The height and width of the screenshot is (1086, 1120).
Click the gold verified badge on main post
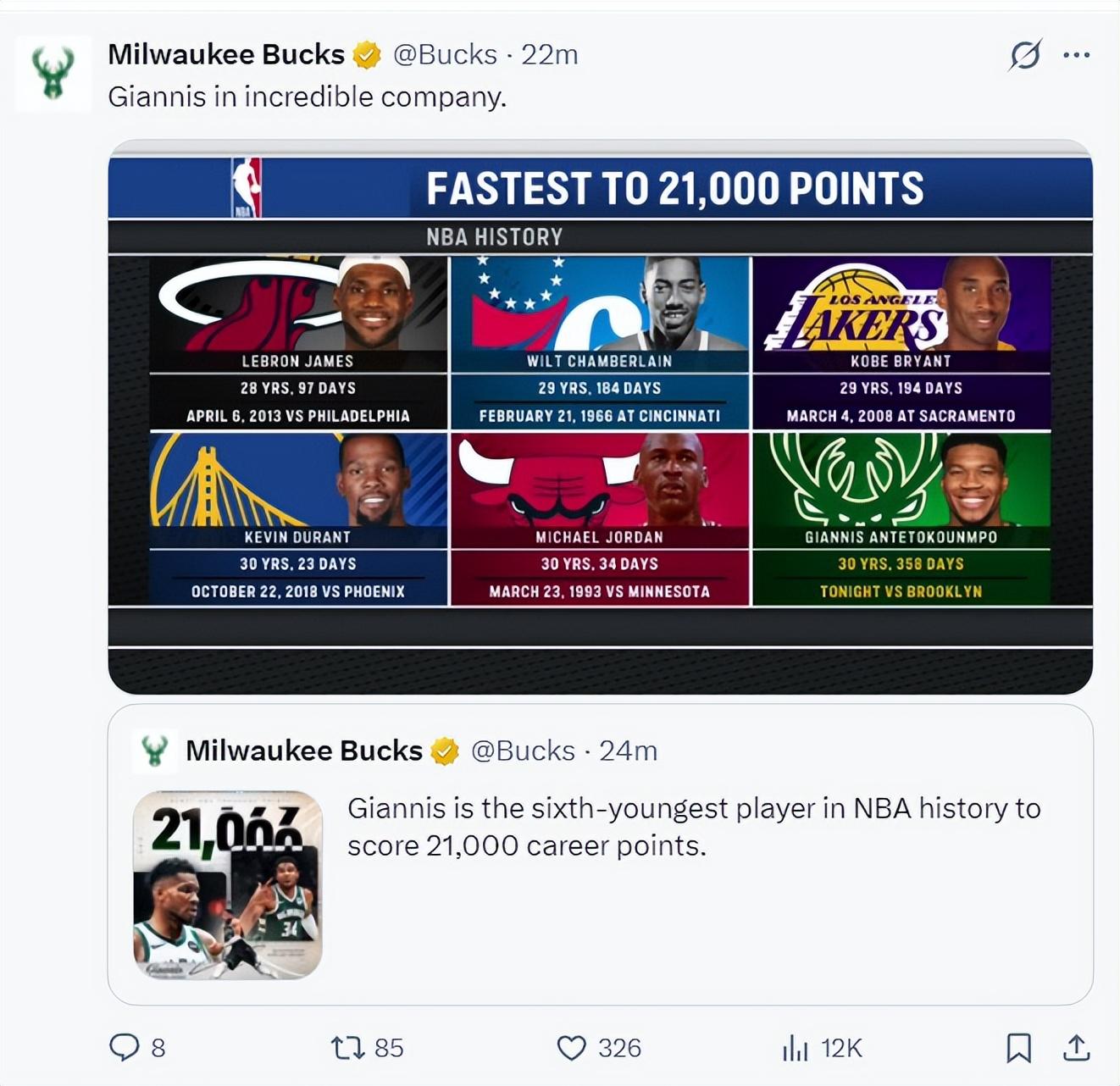click(x=367, y=55)
